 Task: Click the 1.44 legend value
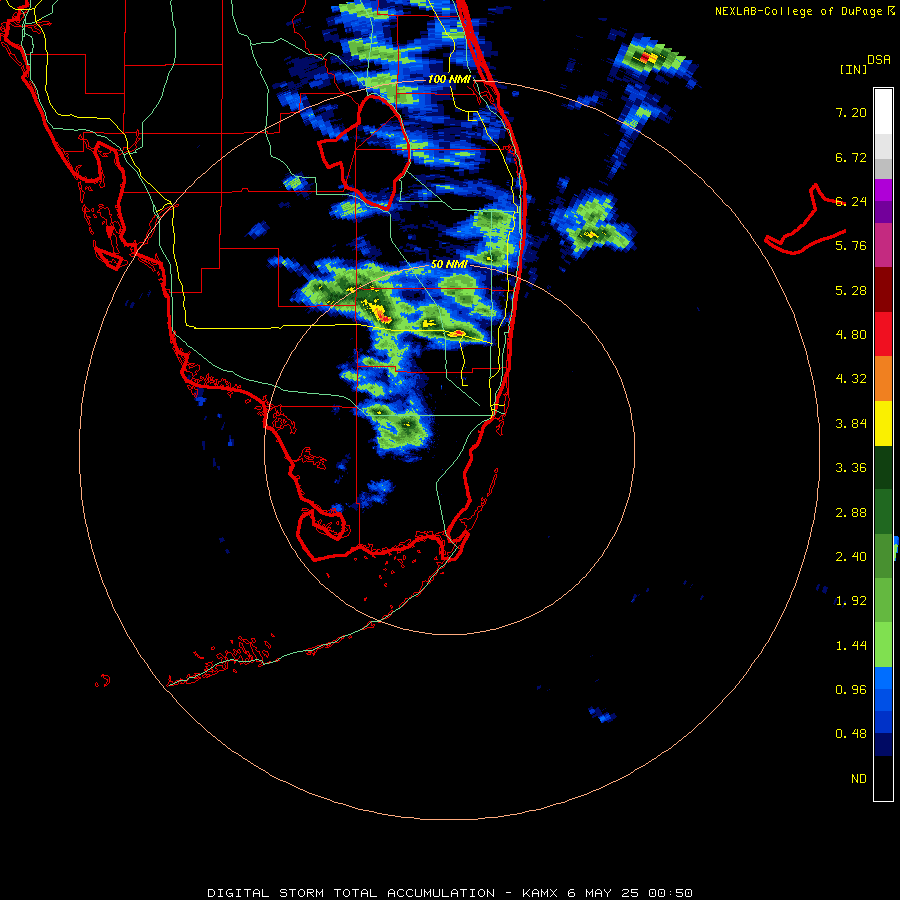coord(851,646)
